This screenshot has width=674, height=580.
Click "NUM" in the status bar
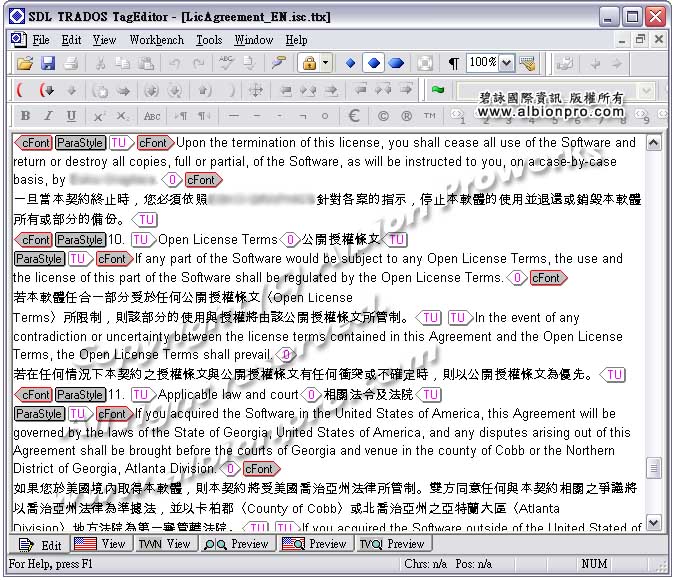(x=594, y=564)
